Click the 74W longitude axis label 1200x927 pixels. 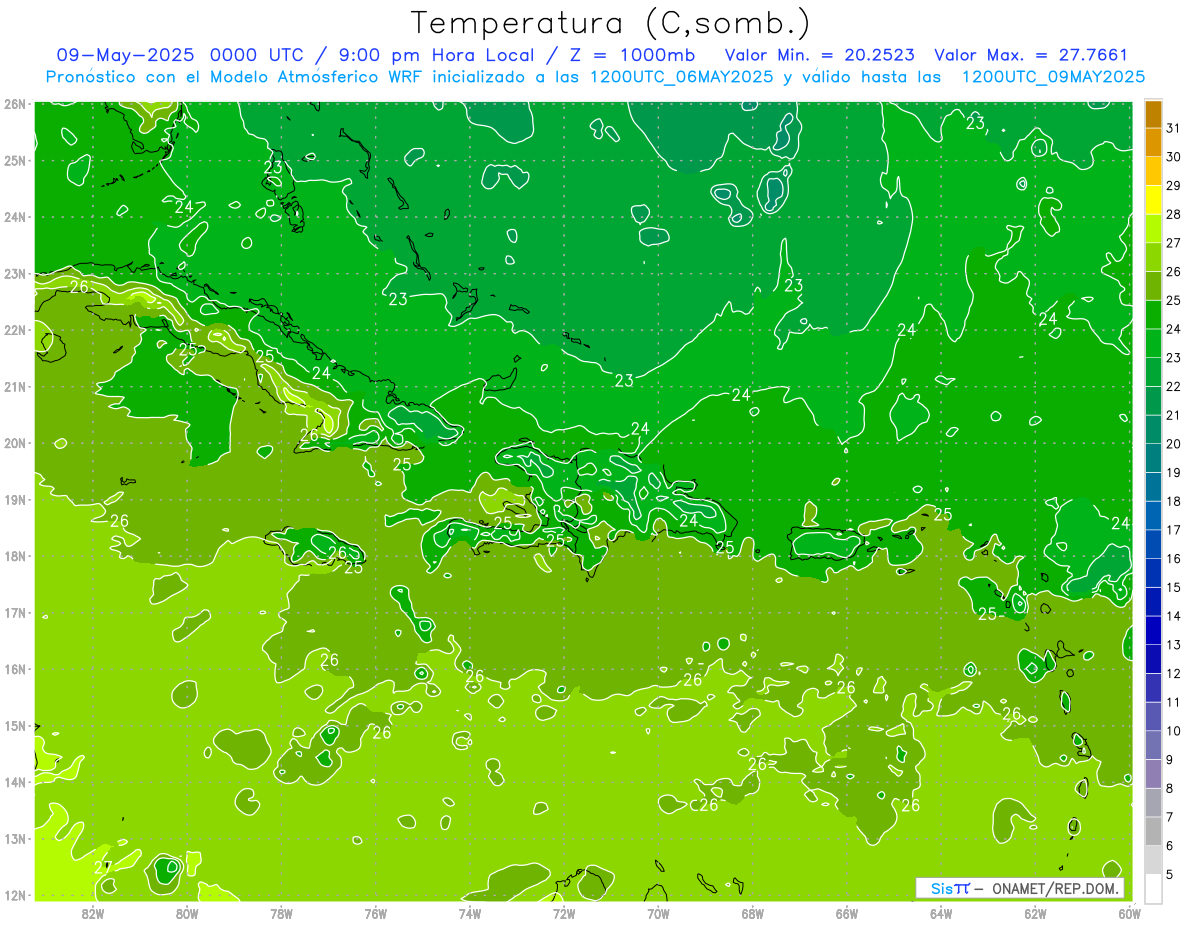(470, 913)
